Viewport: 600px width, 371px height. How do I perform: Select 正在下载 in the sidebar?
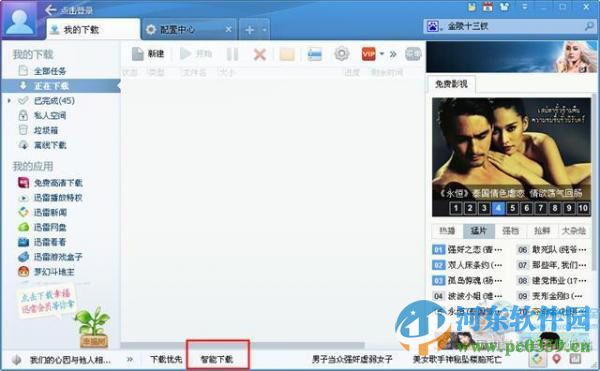[61, 86]
